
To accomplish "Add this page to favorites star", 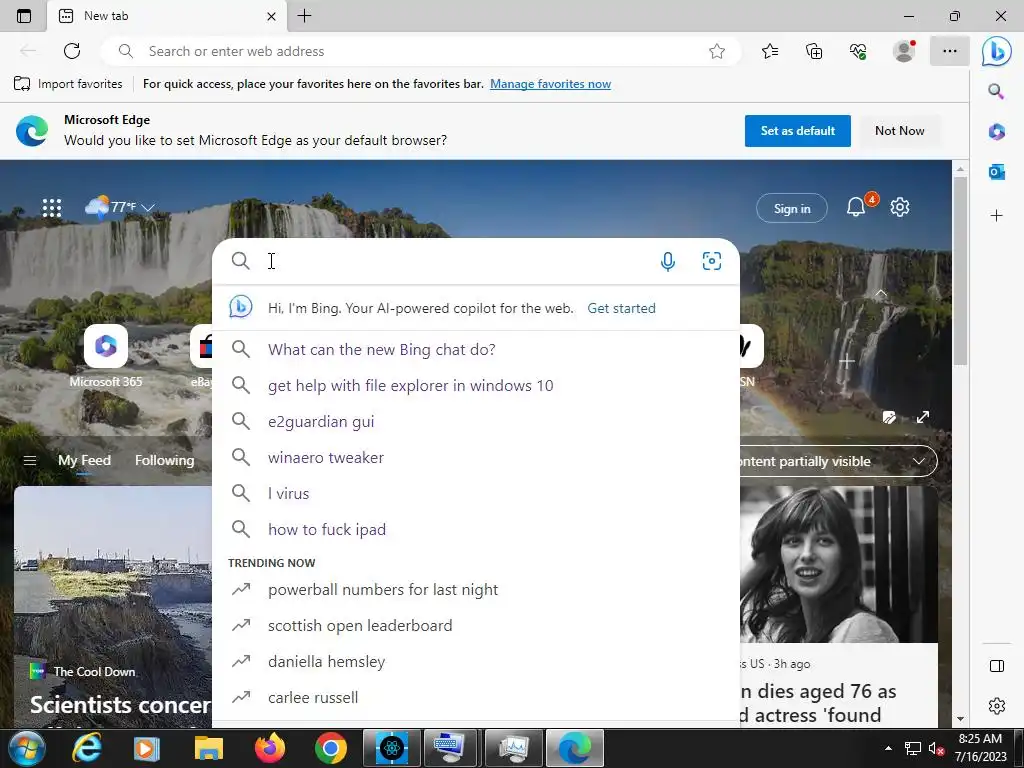I will coord(716,51).
